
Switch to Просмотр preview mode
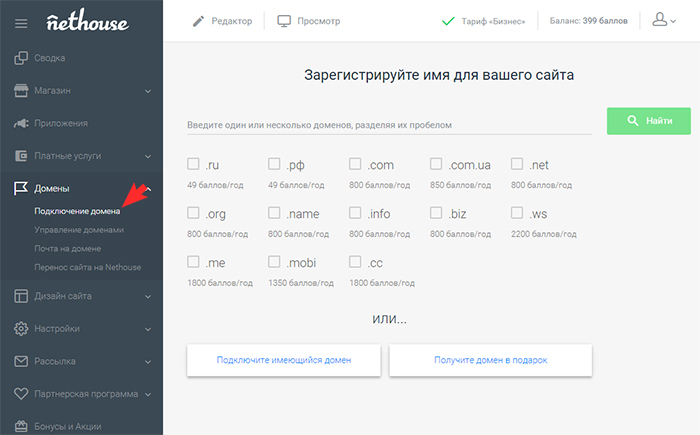pos(309,21)
